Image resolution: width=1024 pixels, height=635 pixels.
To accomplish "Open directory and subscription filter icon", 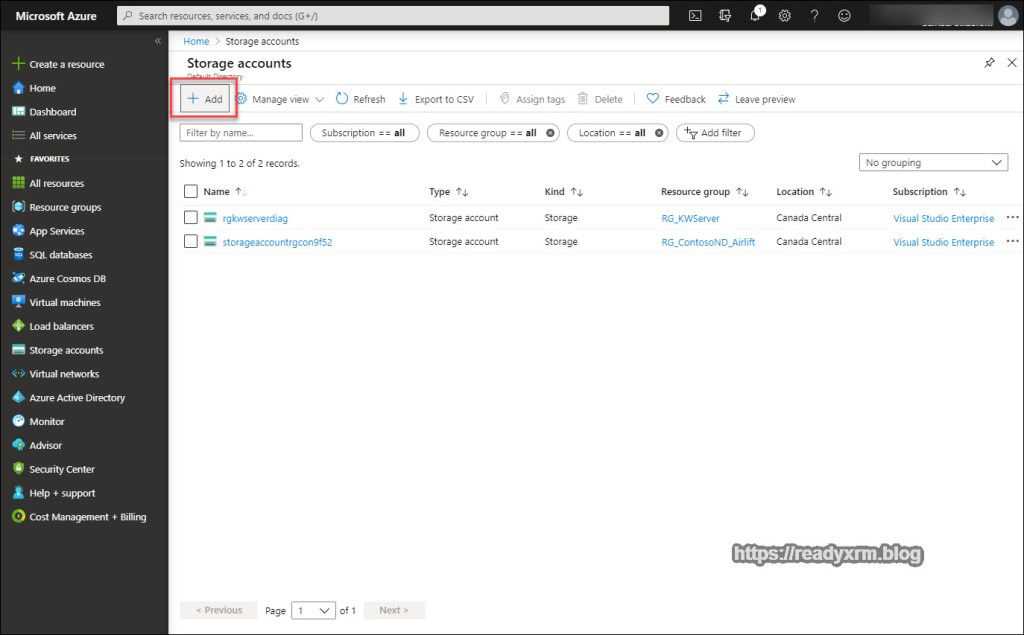I will (x=725, y=15).
